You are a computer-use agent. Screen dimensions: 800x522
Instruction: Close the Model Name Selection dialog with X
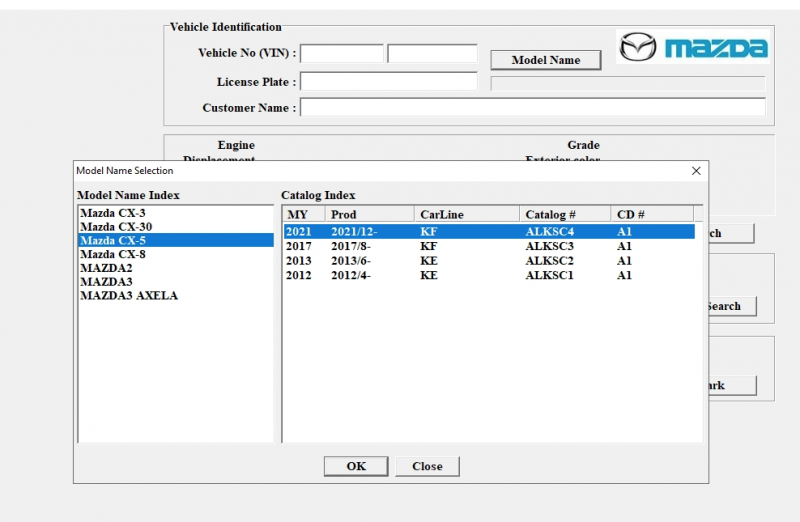tap(696, 171)
